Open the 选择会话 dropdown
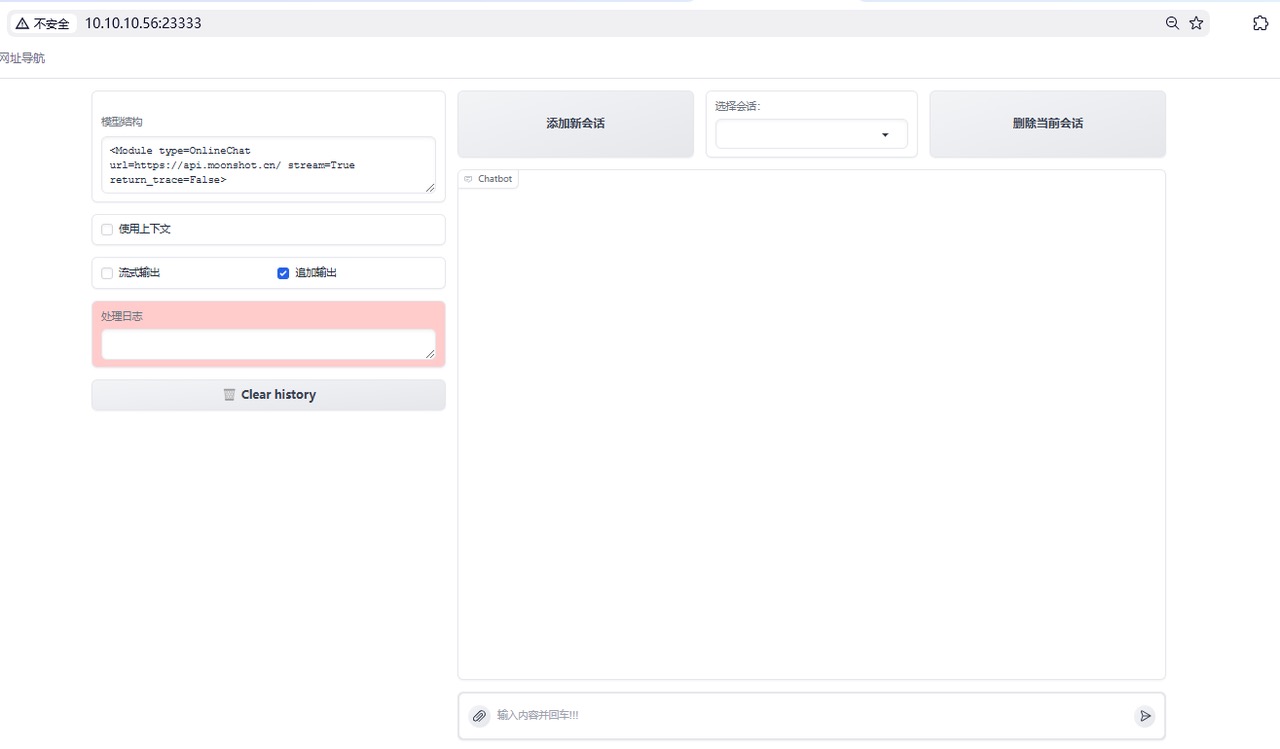The width and height of the screenshot is (1280, 749). click(812, 134)
